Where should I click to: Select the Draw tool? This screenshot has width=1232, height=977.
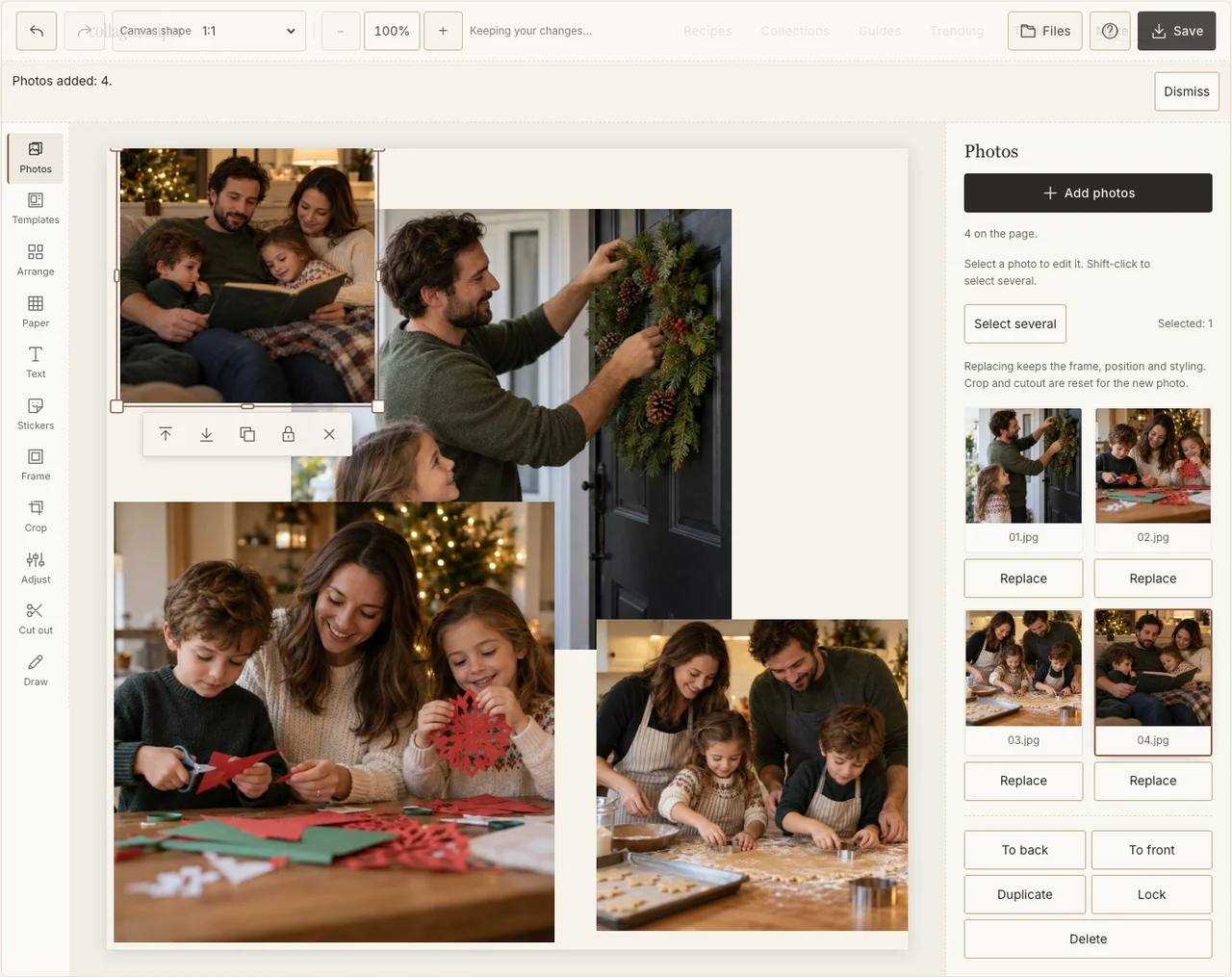pos(36,671)
